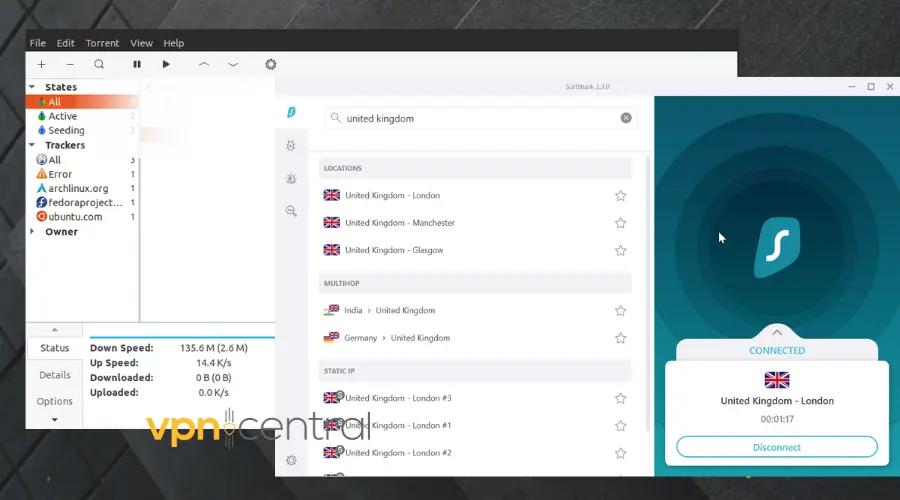Image resolution: width=900 pixels, height=500 pixels.
Task: Expand the Owner section
Action: [x=32, y=232]
